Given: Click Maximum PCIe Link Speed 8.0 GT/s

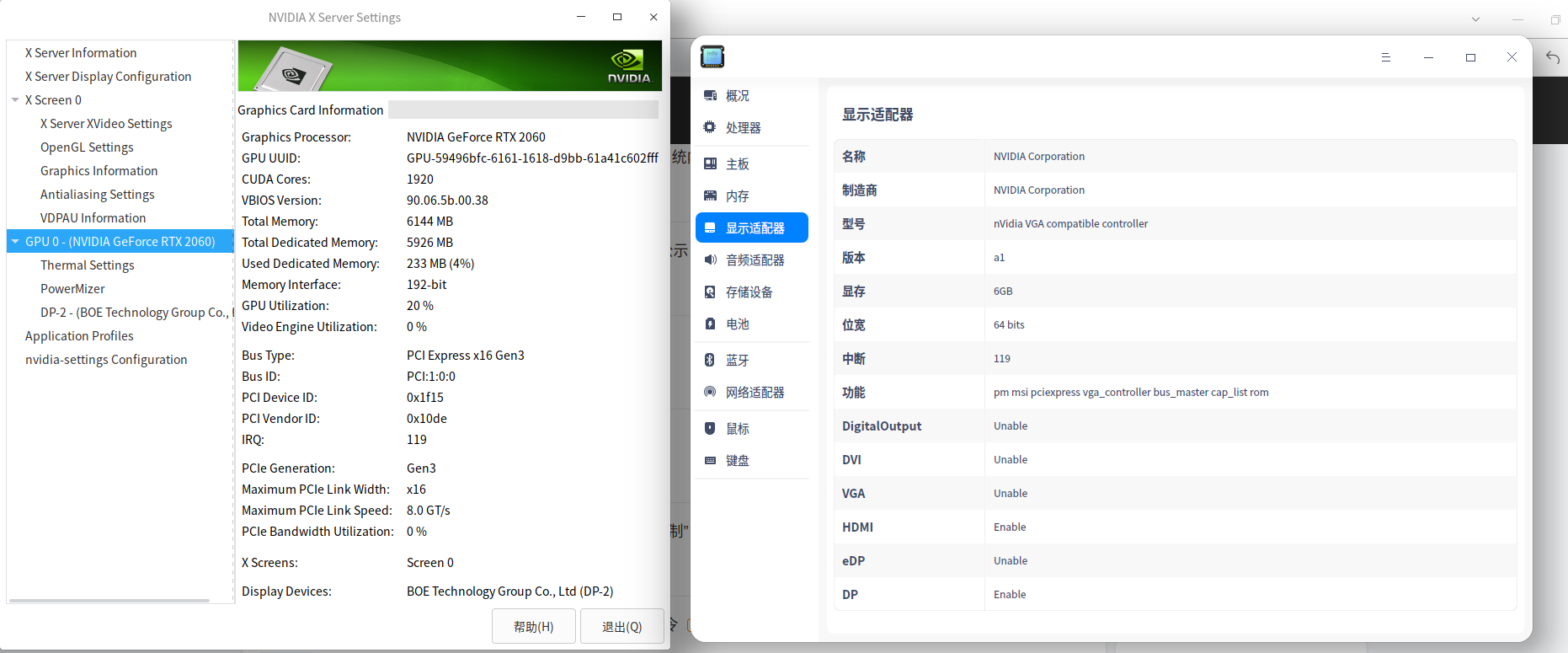Looking at the screenshot, I should point(429,511).
